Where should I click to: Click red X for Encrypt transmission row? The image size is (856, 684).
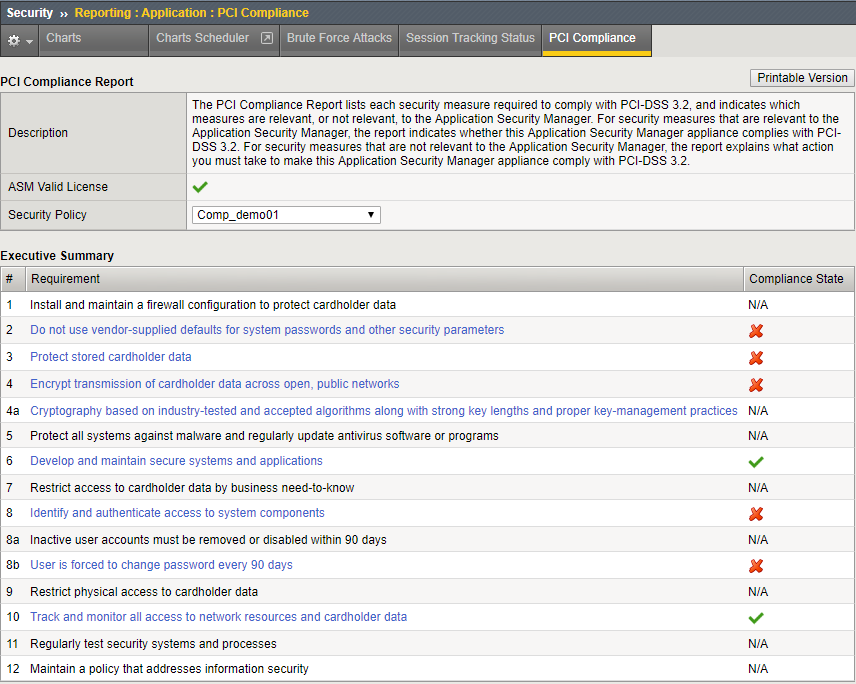coord(756,385)
